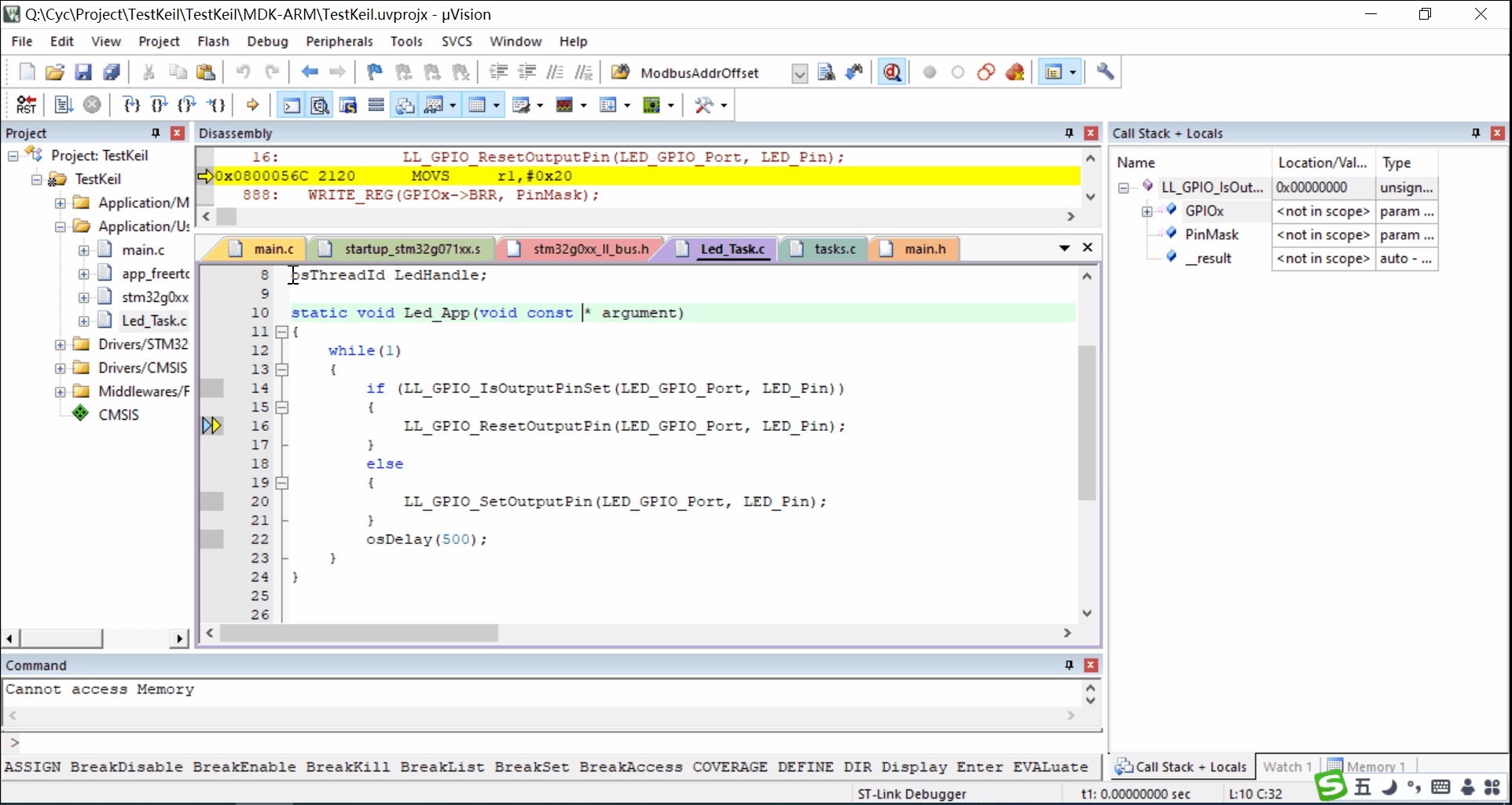This screenshot has height=805, width=1512.
Task: Click the Reset CPU (RST) icon
Action: 26,105
